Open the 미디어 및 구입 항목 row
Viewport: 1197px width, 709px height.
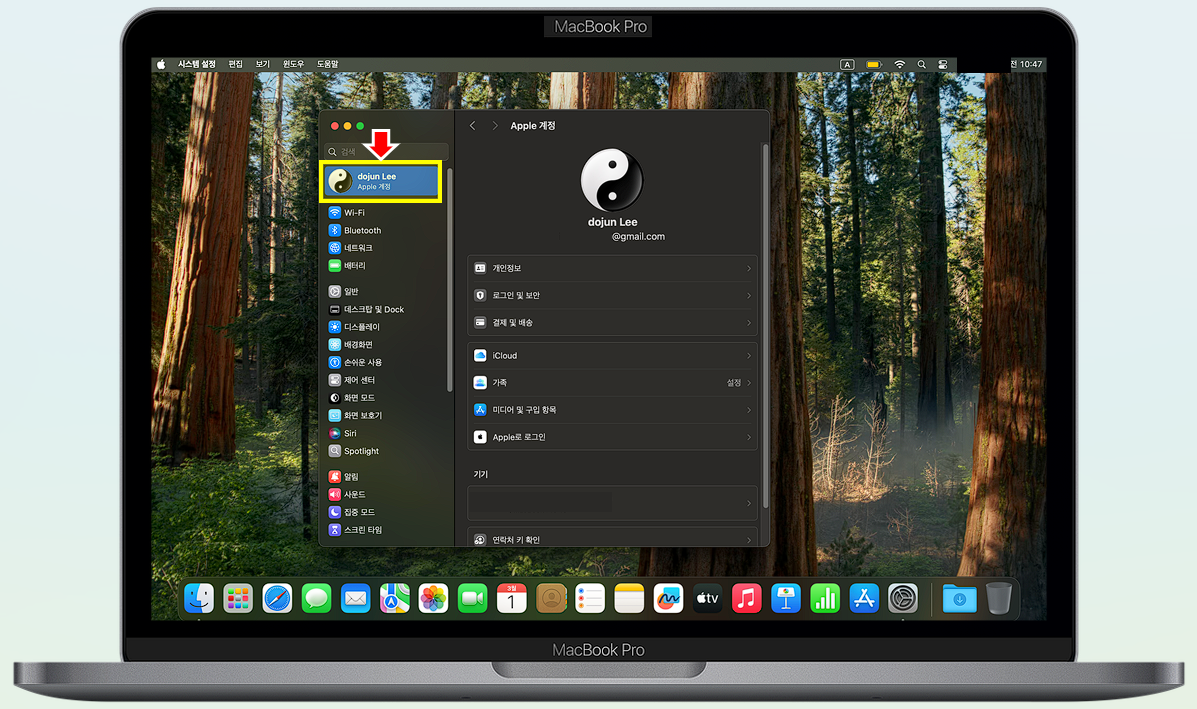pyautogui.click(x=612, y=410)
